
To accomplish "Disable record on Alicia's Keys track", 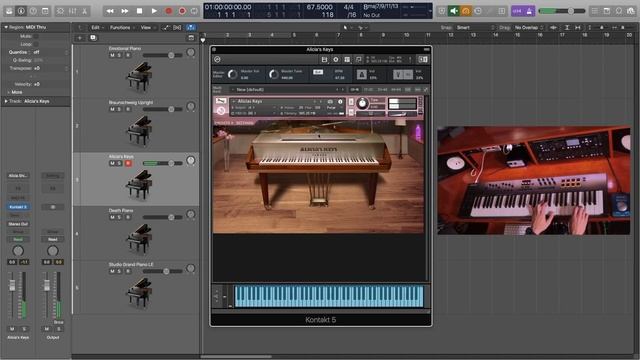I will (128, 163).
